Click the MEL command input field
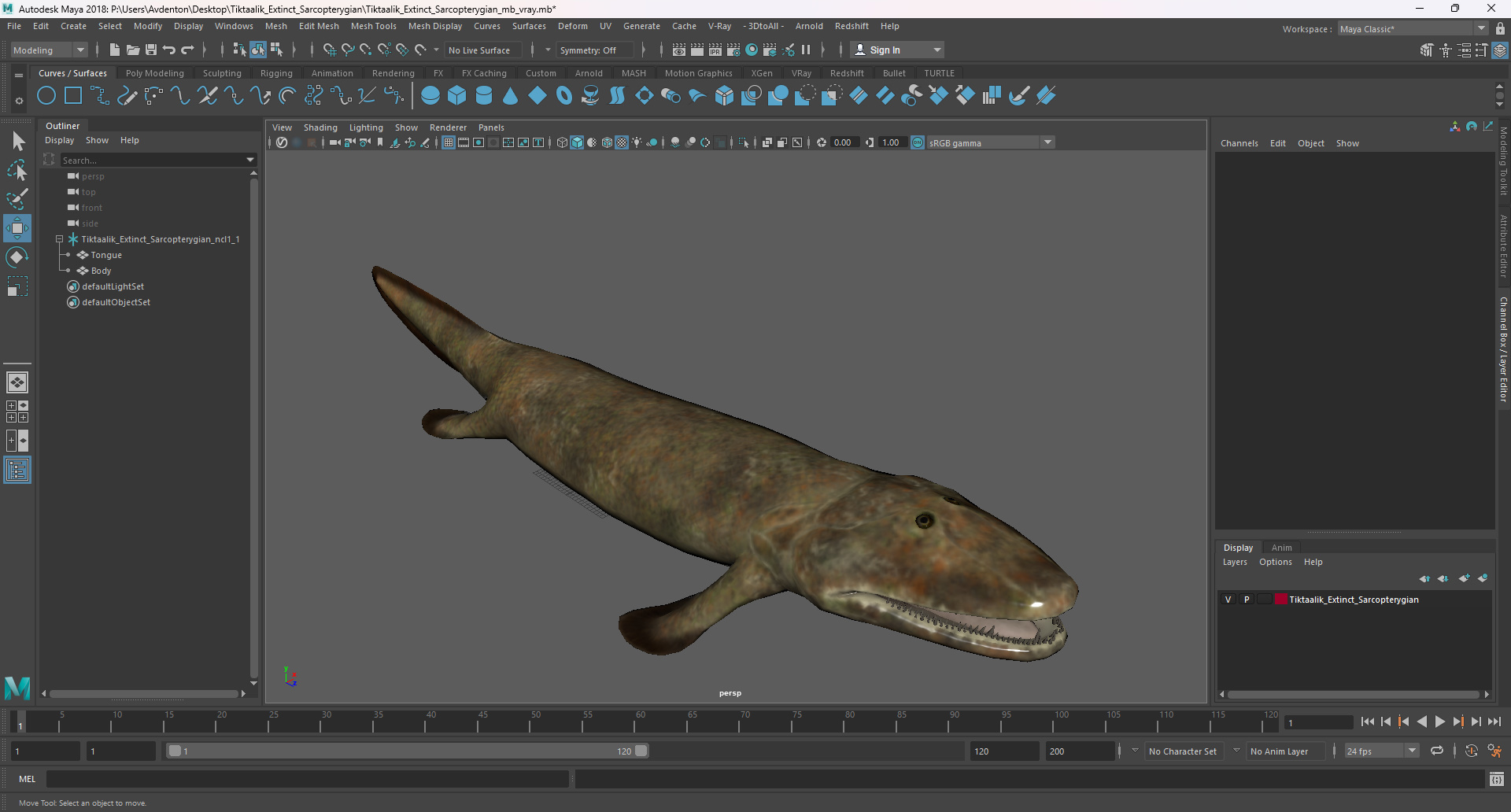 click(x=308, y=779)
